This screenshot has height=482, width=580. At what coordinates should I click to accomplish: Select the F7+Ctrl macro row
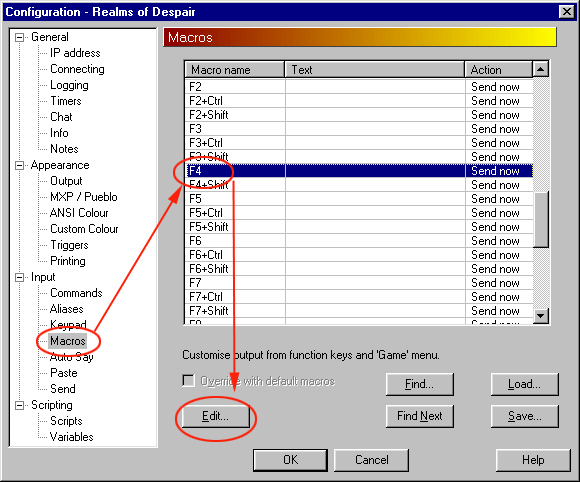pyautogui.click(x=359, y=297)
